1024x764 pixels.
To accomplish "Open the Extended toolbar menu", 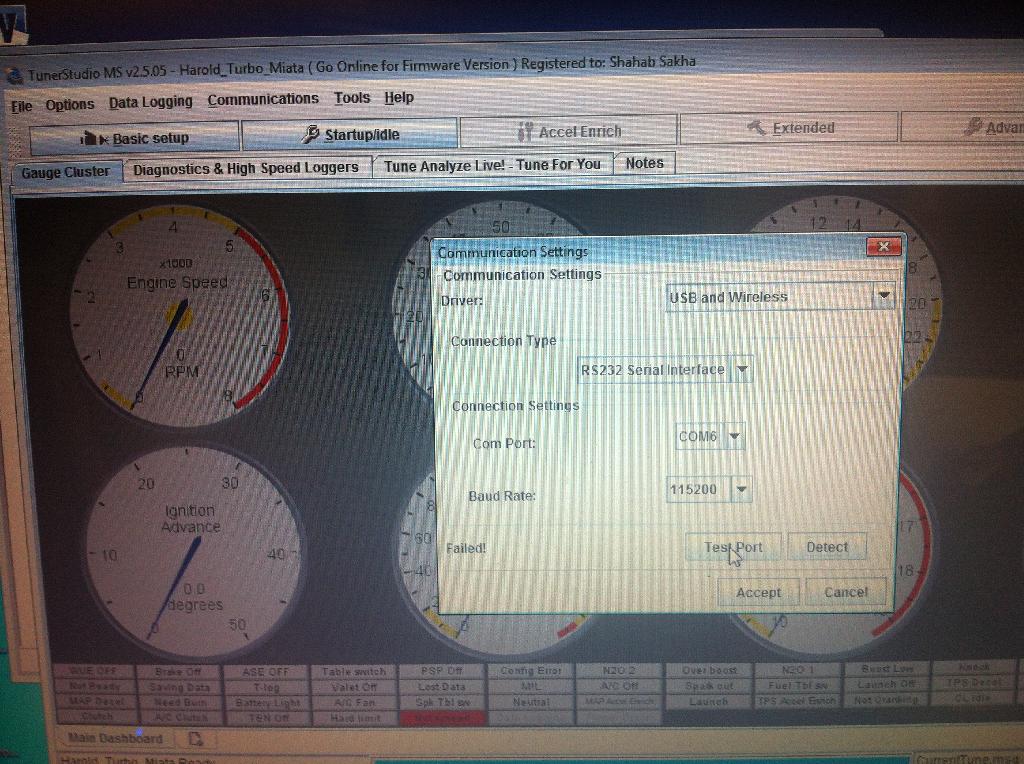I will pyautogui.click(x=790, y=127).
